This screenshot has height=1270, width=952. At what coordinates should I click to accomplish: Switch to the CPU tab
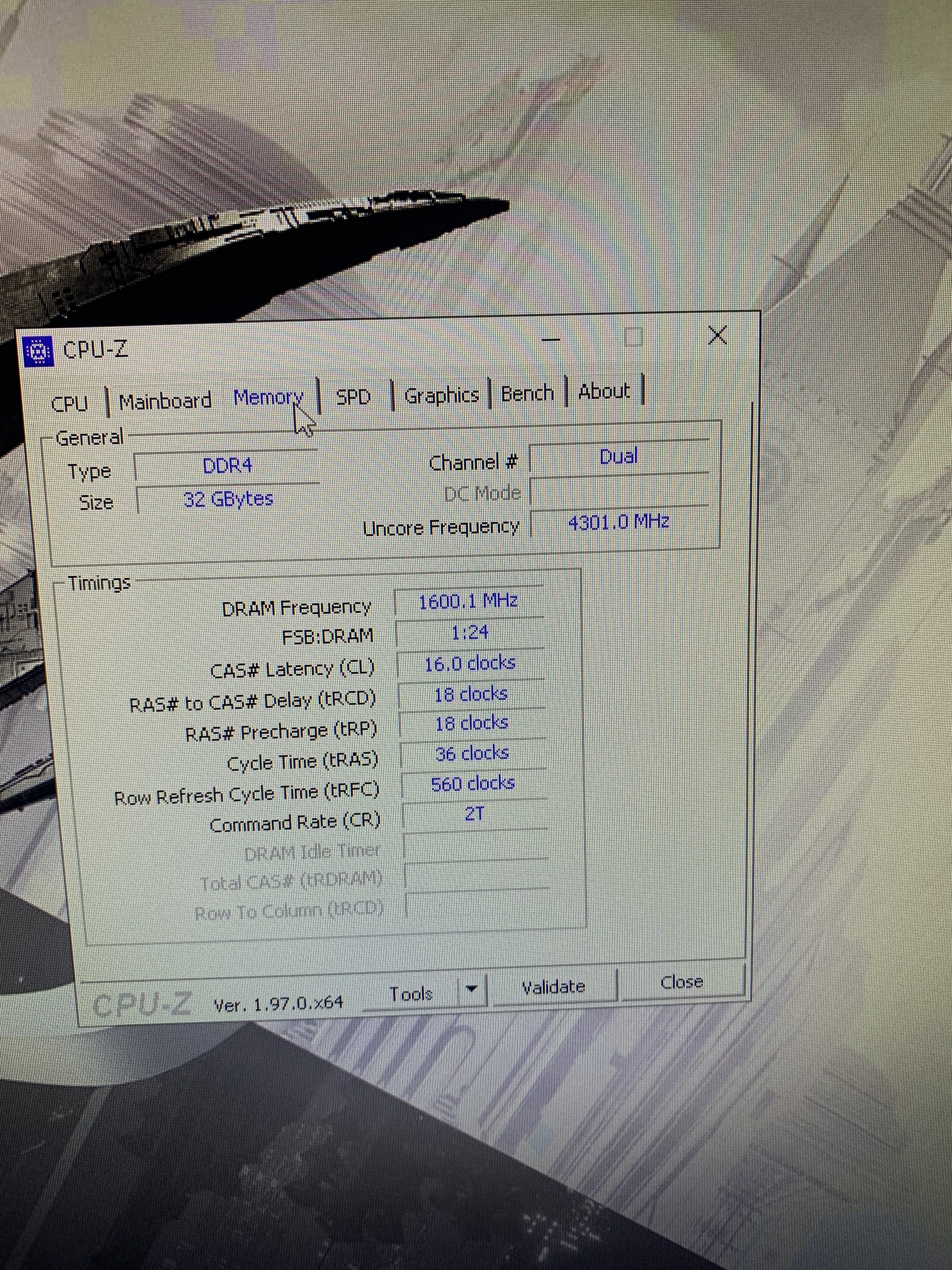pyautogui.click(x=70, y=403)
